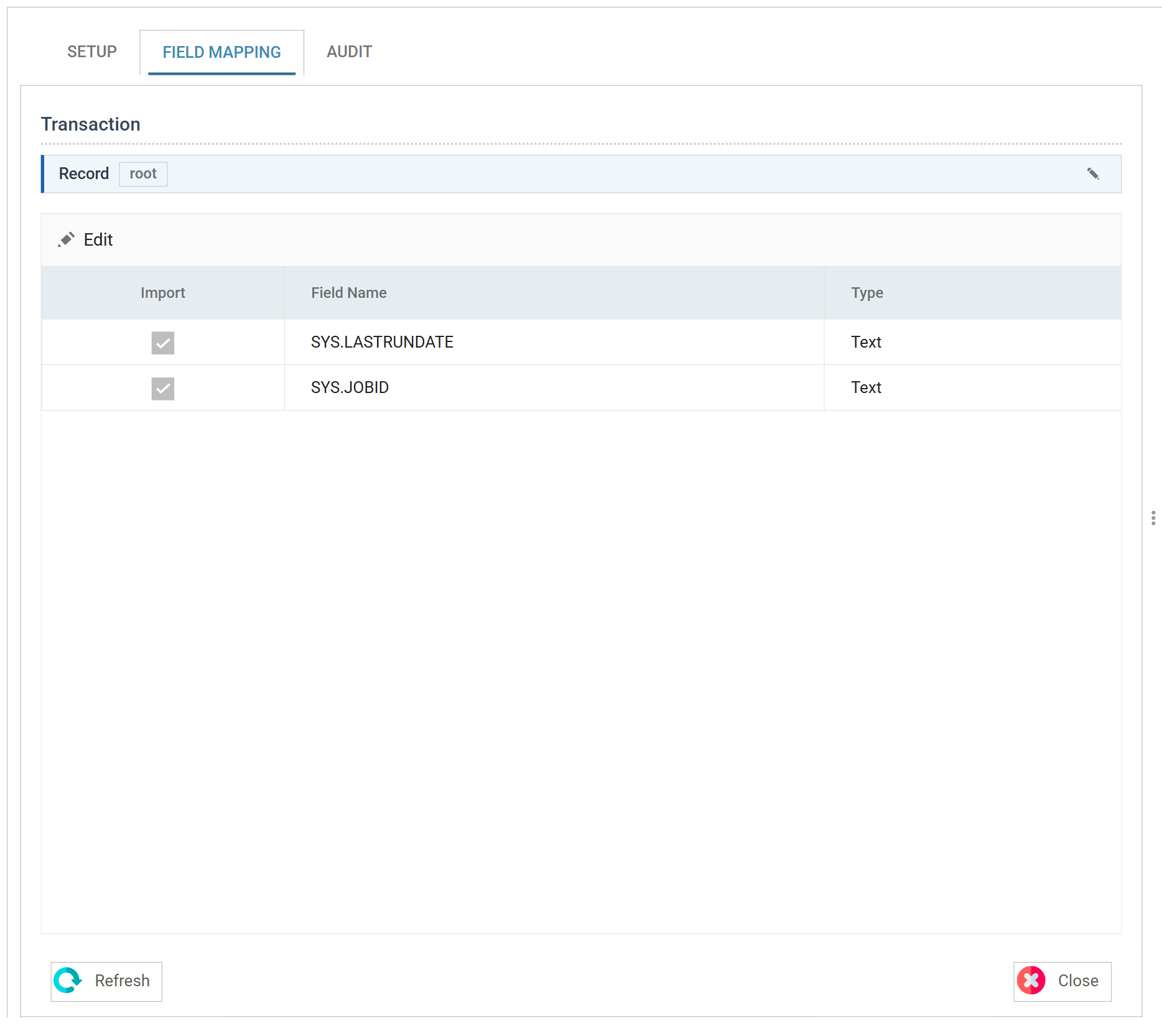Image resolution: width=1162 pixels, height=1036 pixels.
Task: Click the Edit button label
Action: tap(98, 239)
